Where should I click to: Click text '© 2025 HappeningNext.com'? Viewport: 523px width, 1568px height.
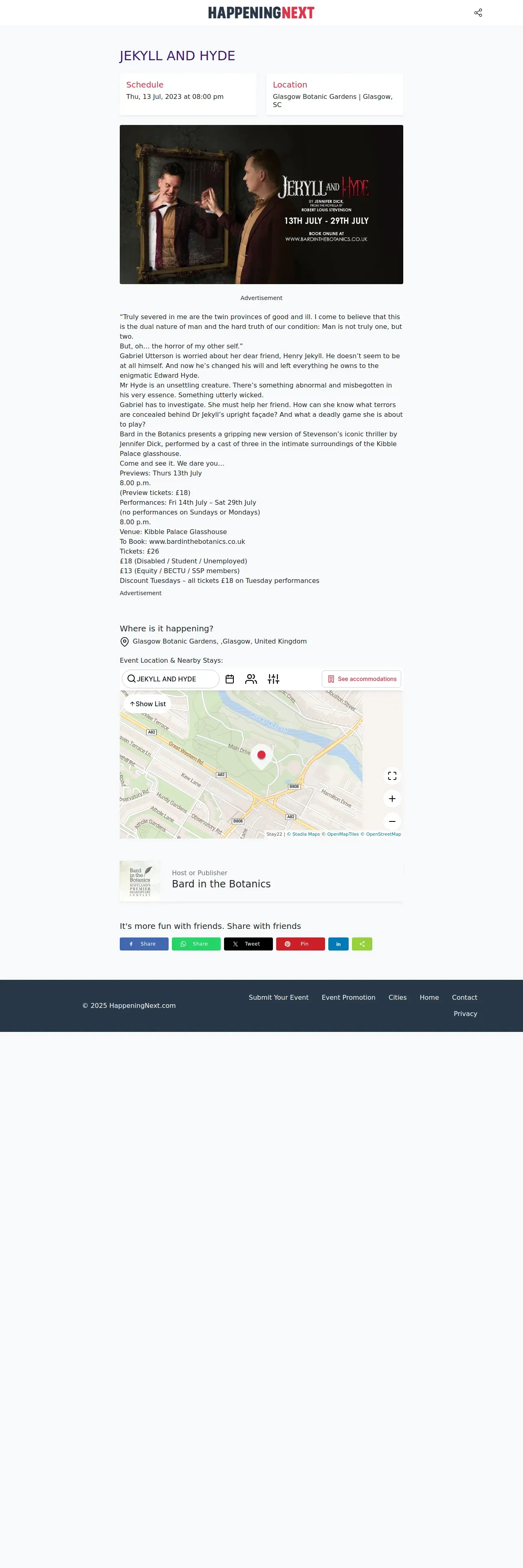pos(129,1005)
